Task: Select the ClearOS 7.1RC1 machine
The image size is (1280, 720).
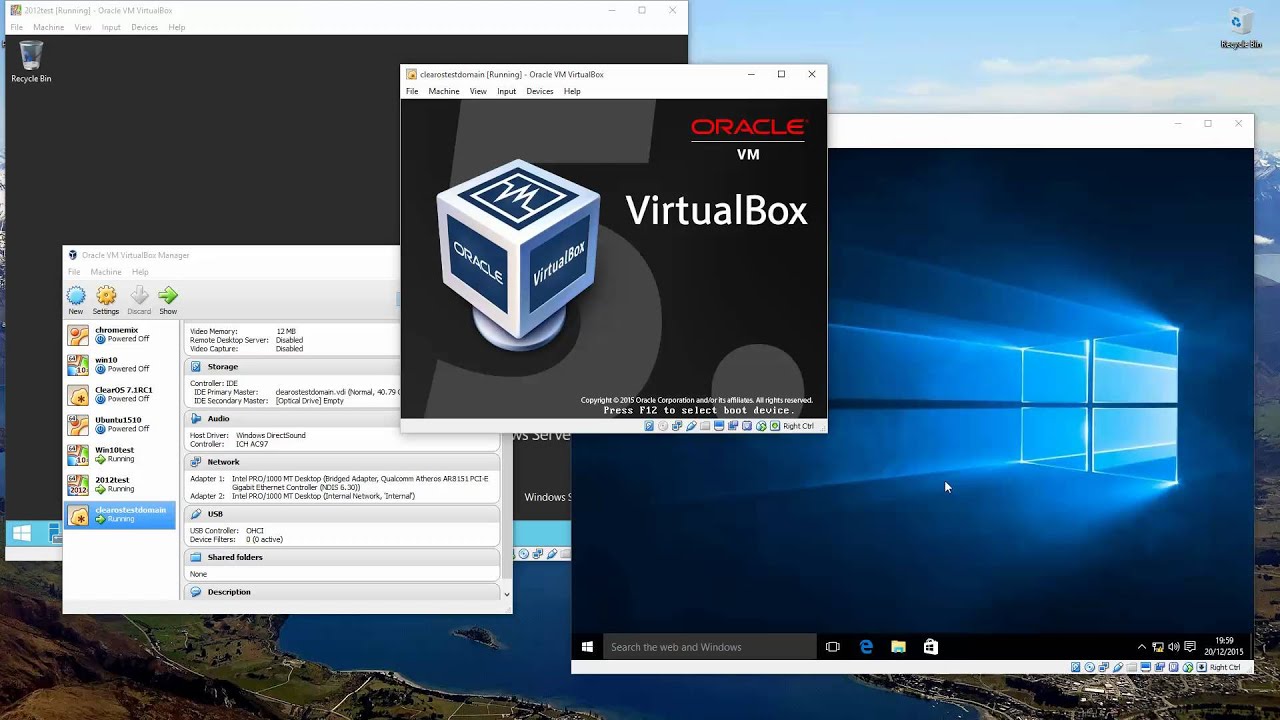Action: (120, 395)
